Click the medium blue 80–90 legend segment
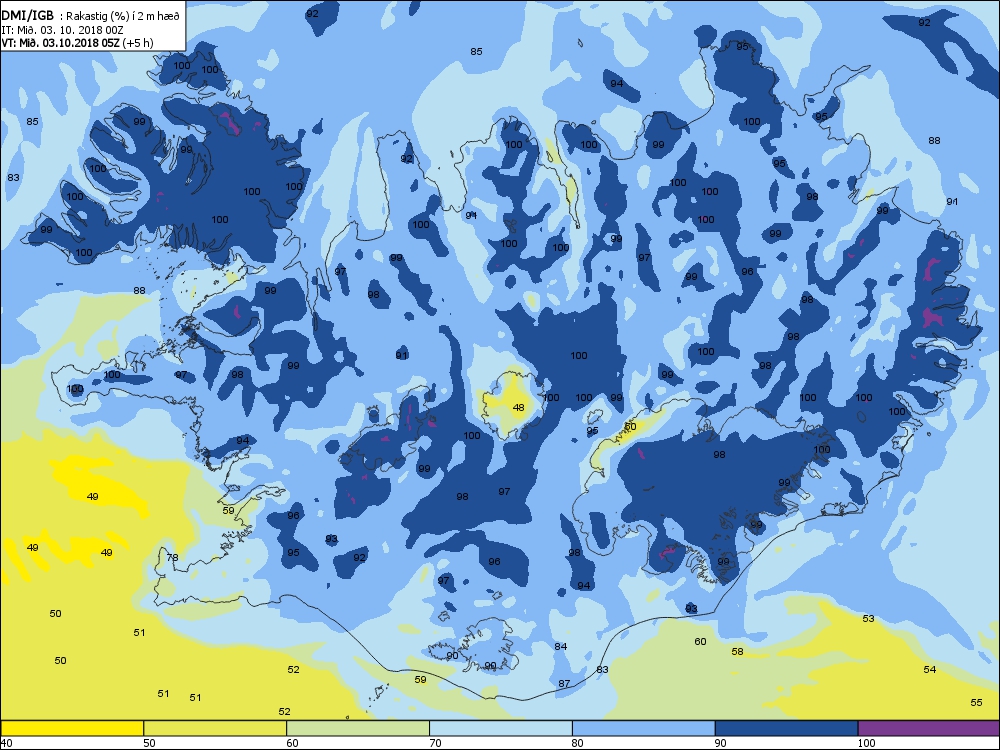The height and width of the screenshot is (750, 1000). 643,728
